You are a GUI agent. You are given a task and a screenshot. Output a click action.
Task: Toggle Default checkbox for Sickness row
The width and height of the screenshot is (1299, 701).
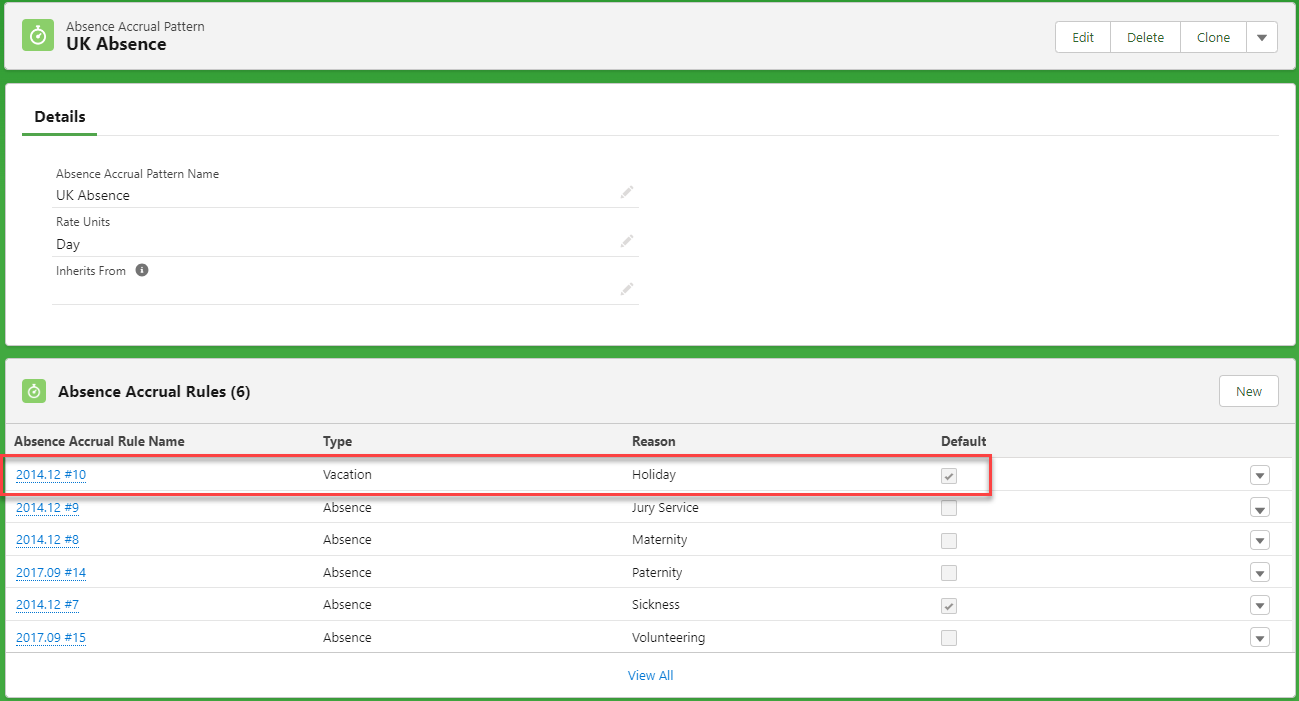pyautogui.click(x=949, y=606)
